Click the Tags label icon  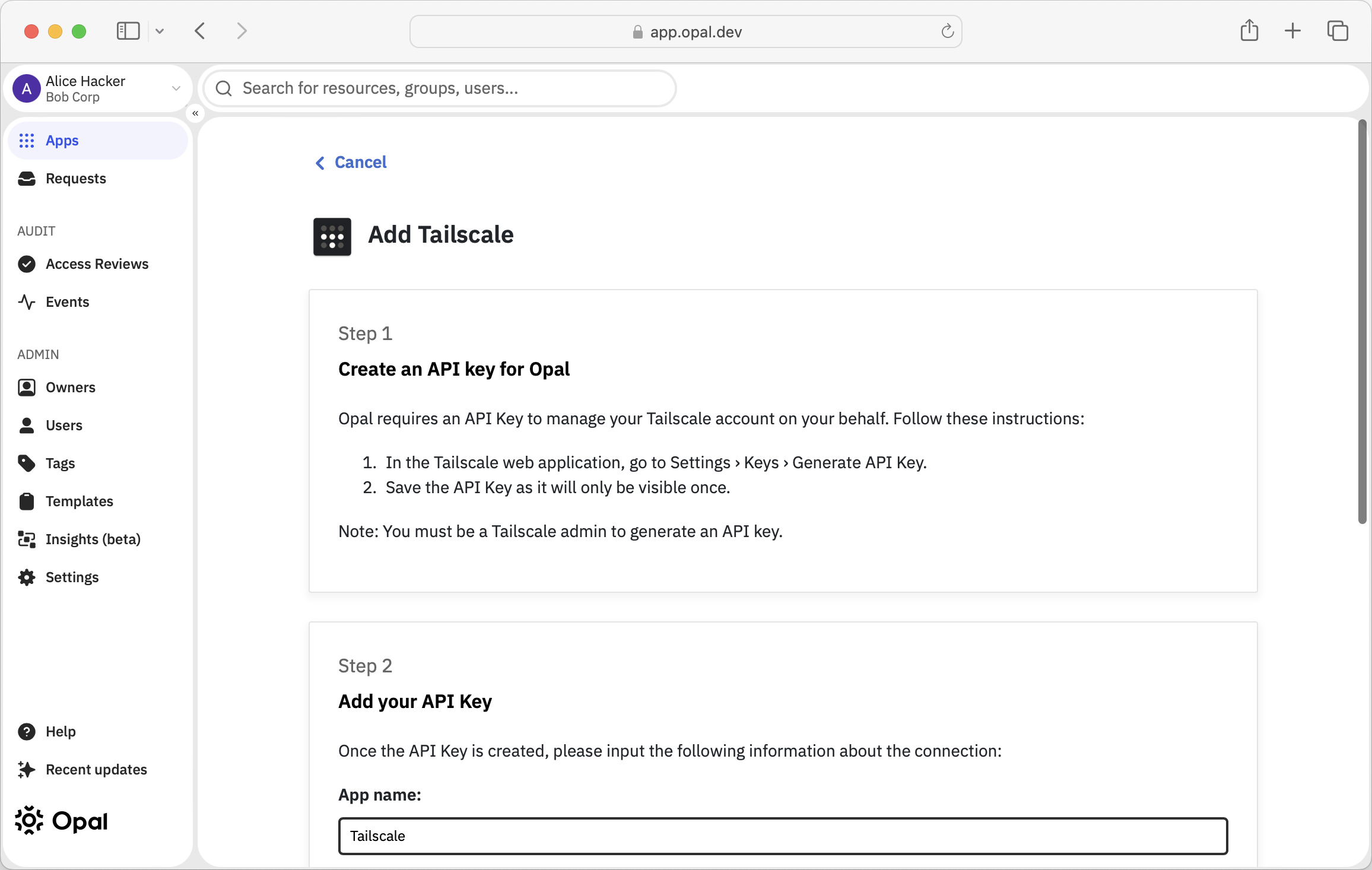click(27, 463)
